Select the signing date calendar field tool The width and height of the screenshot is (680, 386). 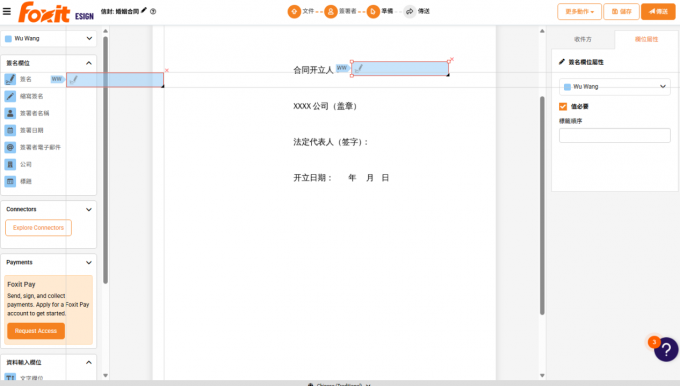tap(10, 130)
